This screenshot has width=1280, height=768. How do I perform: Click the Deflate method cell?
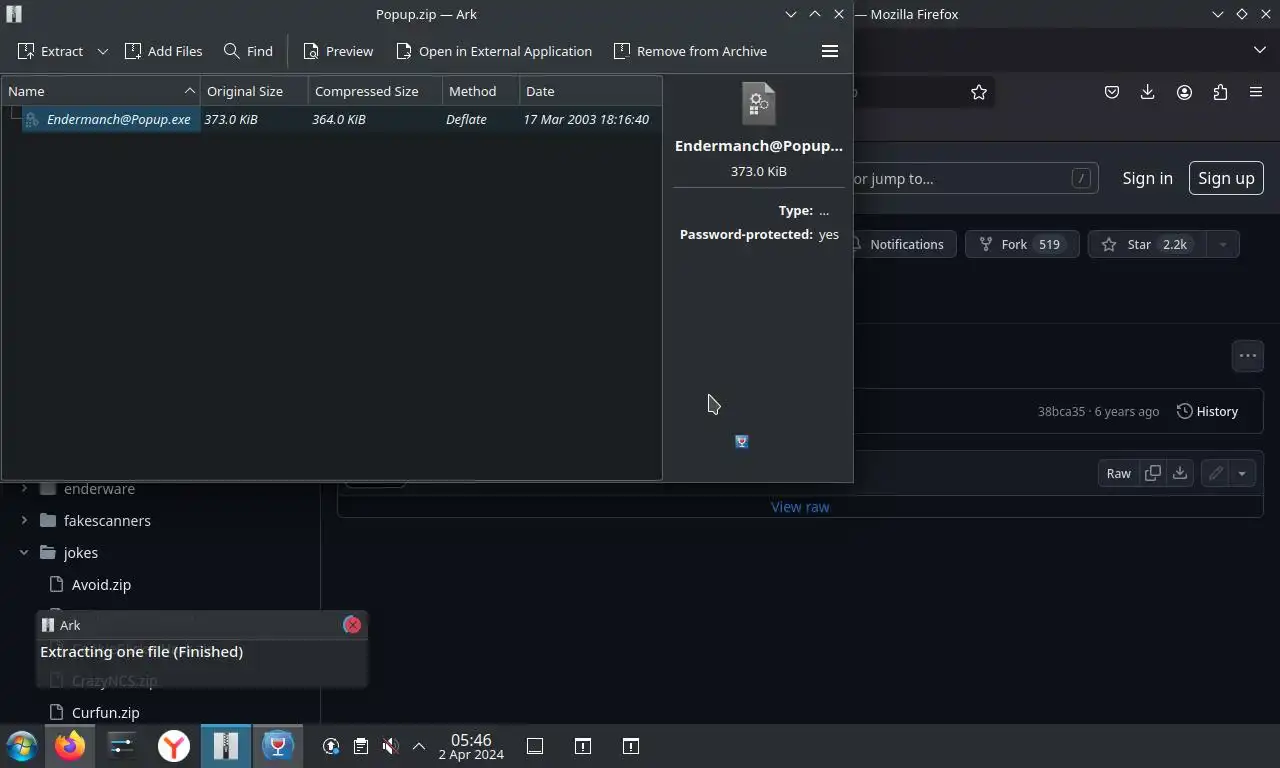point(466,119)
